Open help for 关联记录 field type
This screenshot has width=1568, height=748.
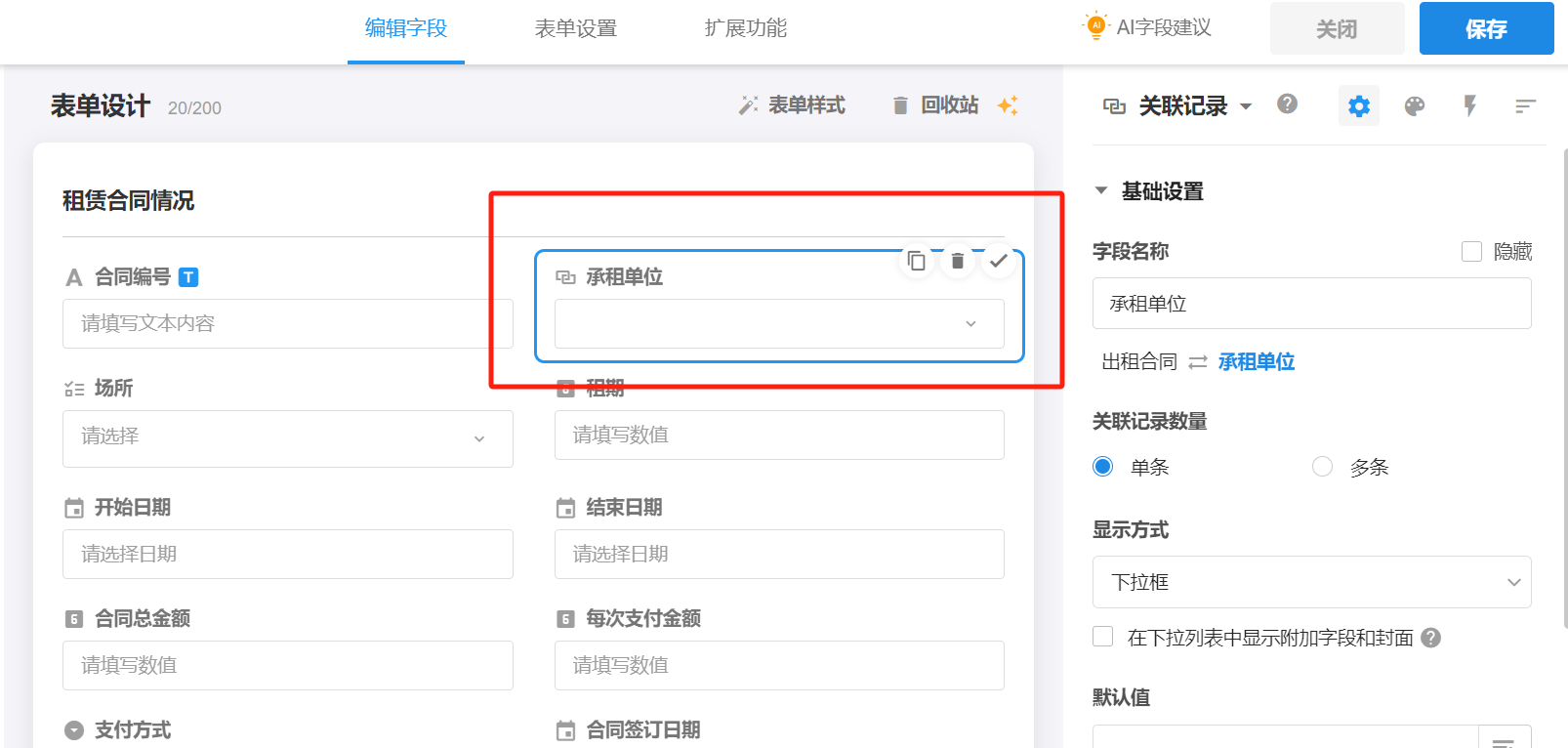[x=1288, y=104]
